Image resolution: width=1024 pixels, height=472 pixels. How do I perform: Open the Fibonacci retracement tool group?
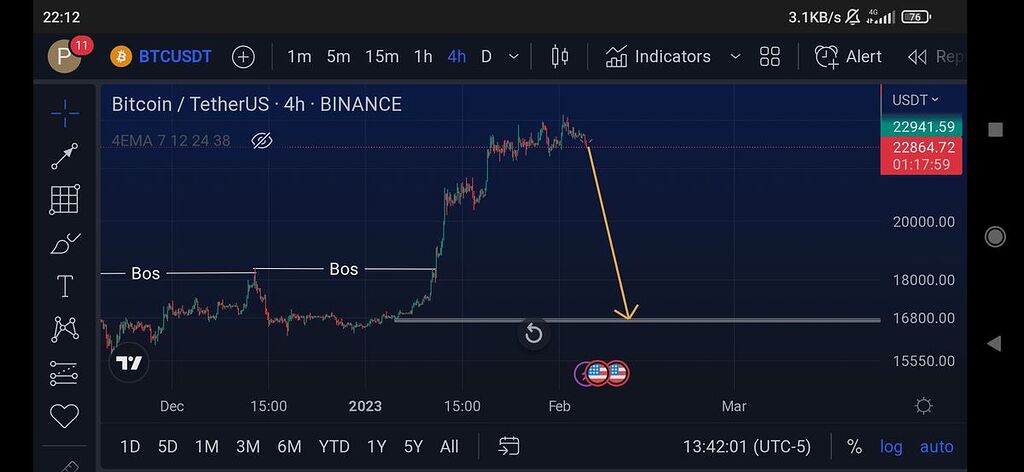[64, 199]
